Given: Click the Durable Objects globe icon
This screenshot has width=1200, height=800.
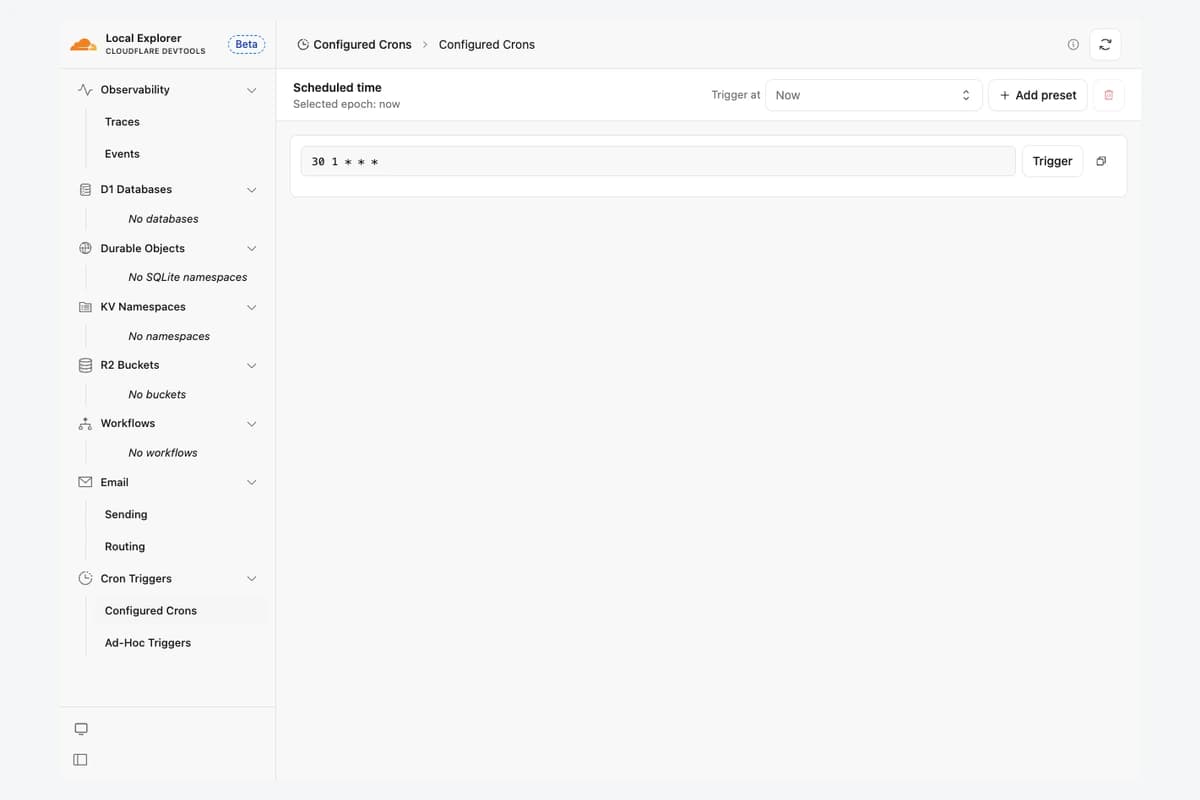Looking at the screenshot, I should click(85, 249).
